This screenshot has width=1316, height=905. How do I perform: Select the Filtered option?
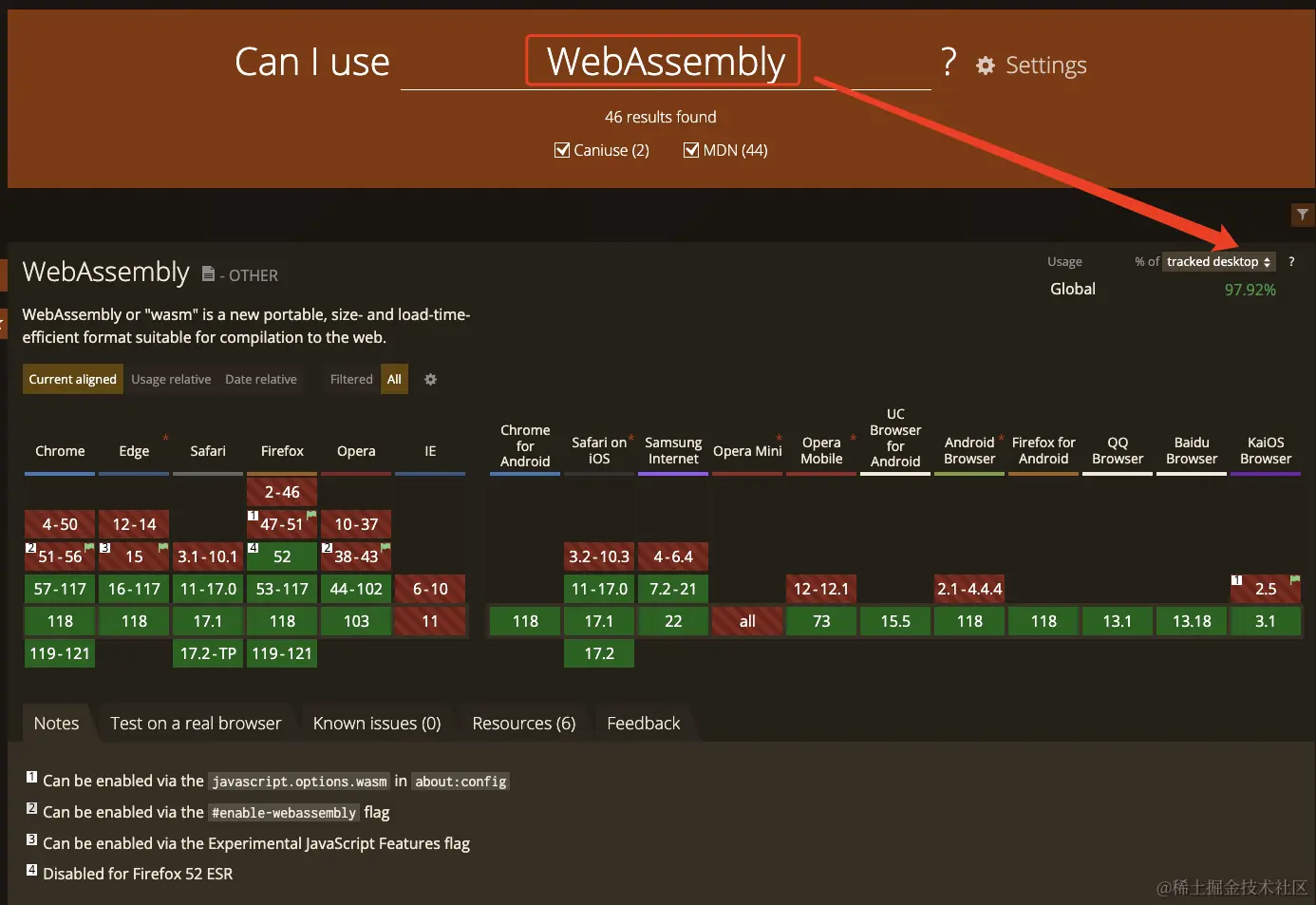(x=351, y=379)
